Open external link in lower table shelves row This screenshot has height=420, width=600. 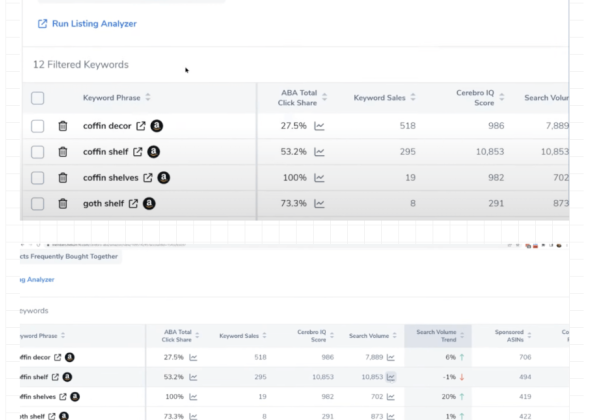(63, 397)
